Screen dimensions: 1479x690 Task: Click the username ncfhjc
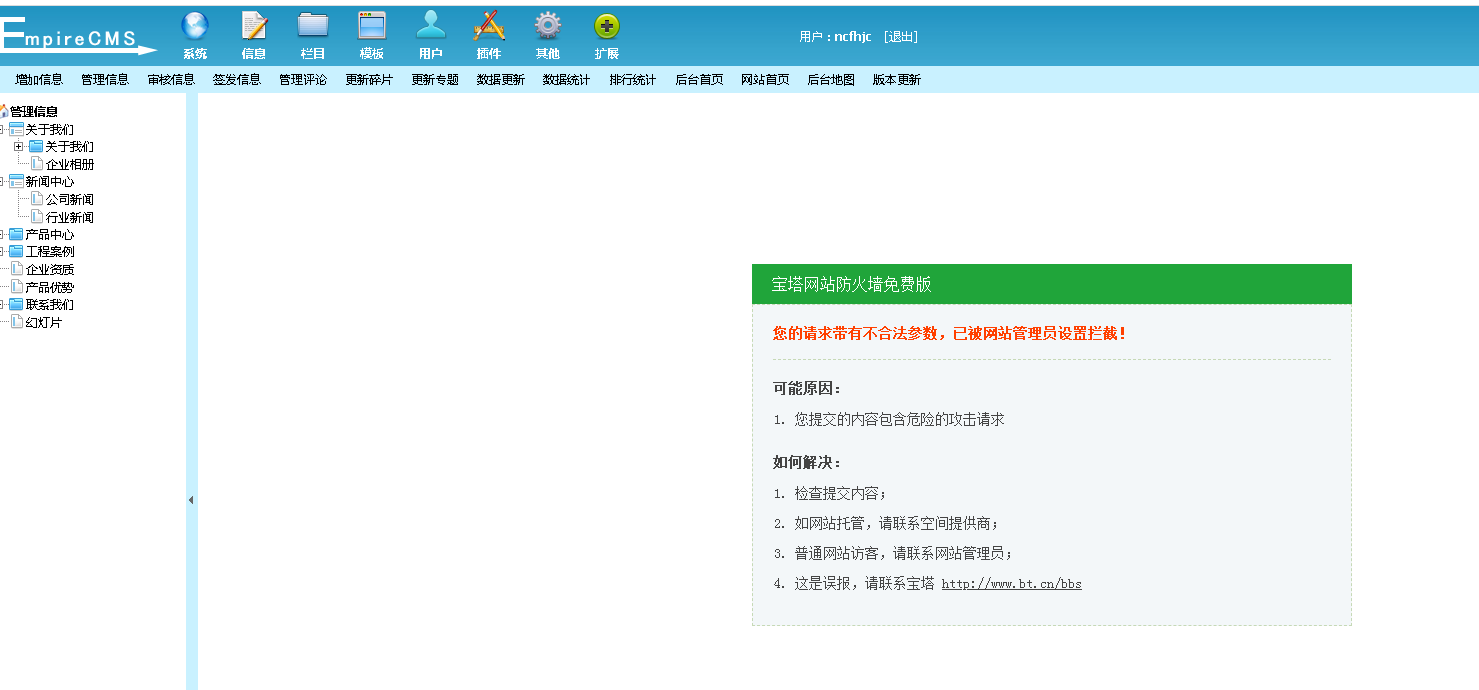pos(853,36)
